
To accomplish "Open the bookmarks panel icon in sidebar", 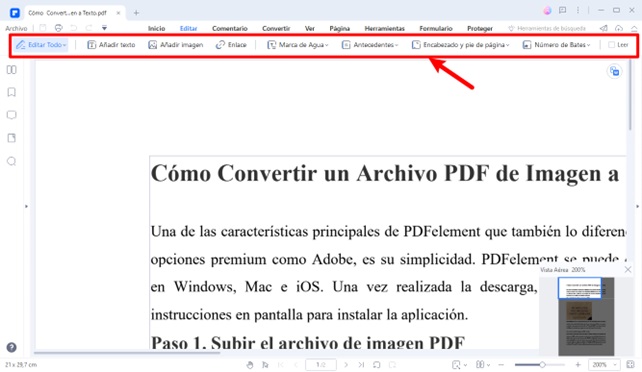I will click(11, 92).
